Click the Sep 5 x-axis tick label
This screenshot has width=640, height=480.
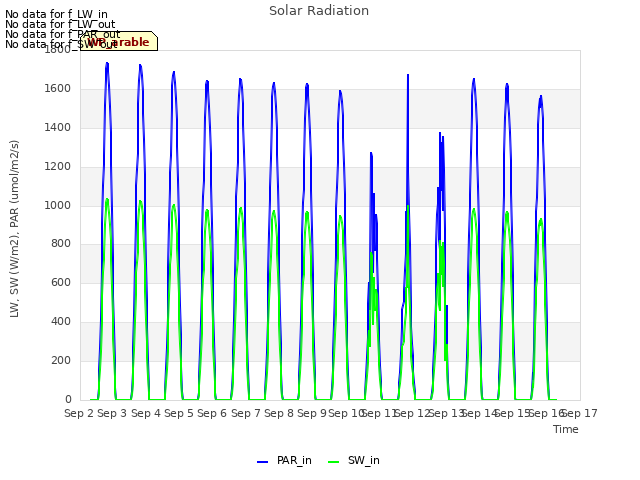coord(179,413)
